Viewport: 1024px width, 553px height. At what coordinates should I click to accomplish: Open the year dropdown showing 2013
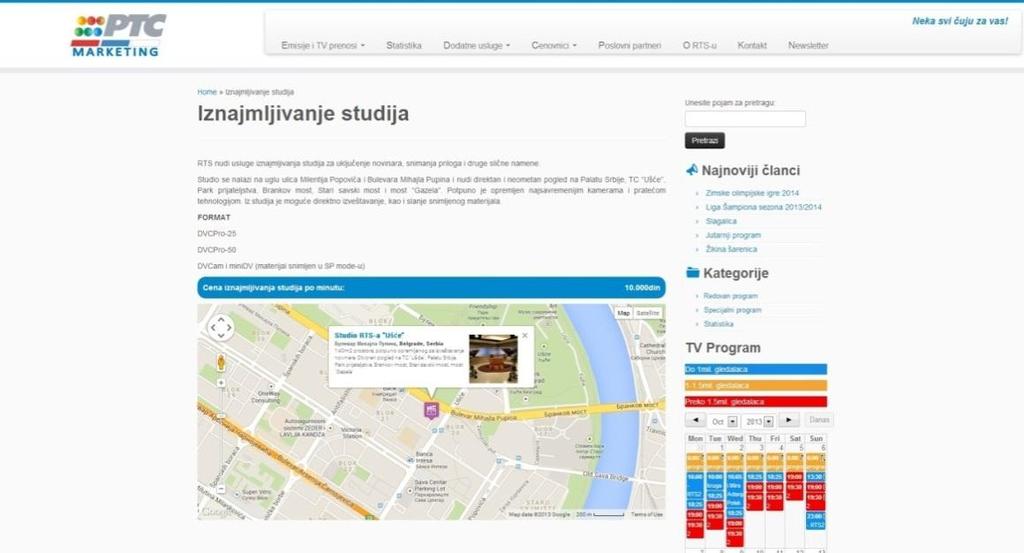[760, 422]
